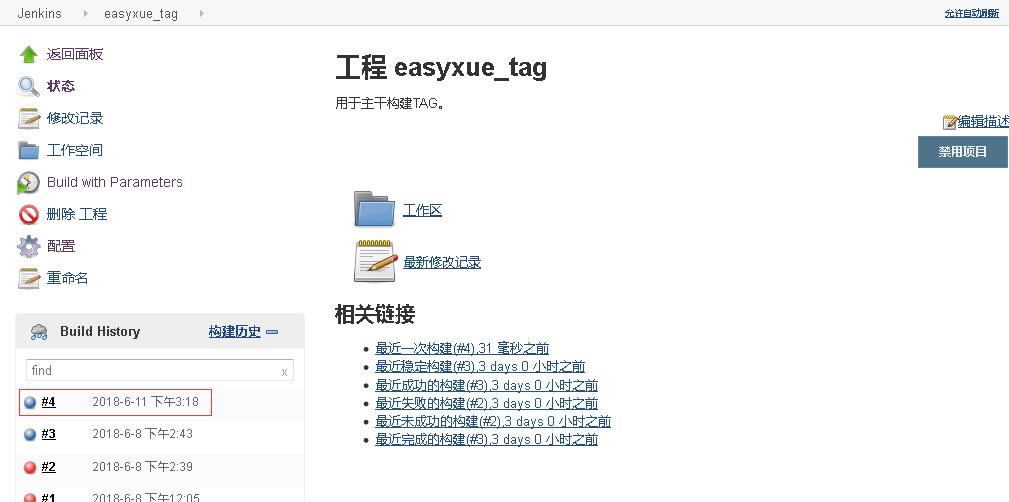Open 工作空间 in the sidebar
1009x502 pixels.
tap(75, 151)
